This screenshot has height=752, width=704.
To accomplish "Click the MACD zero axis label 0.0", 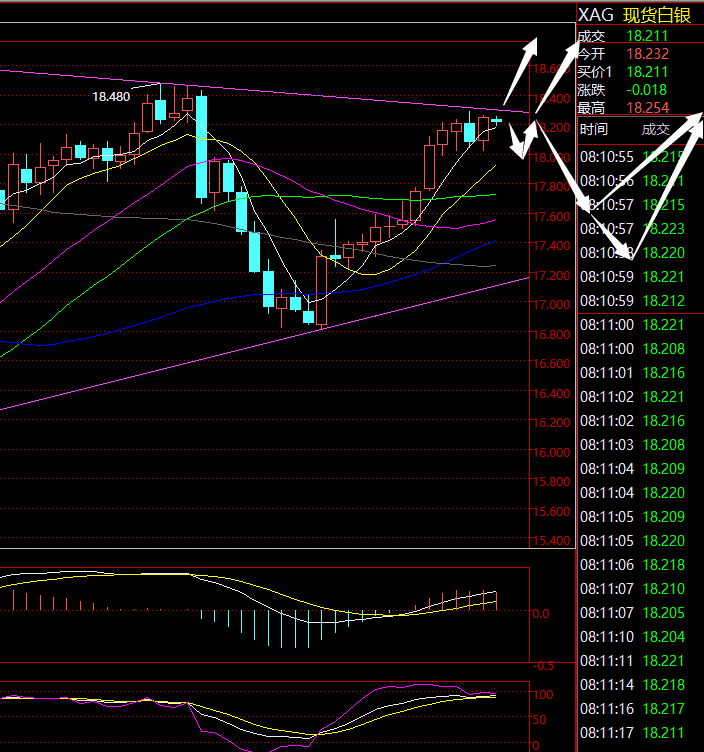I will click(x=541, y=613).
